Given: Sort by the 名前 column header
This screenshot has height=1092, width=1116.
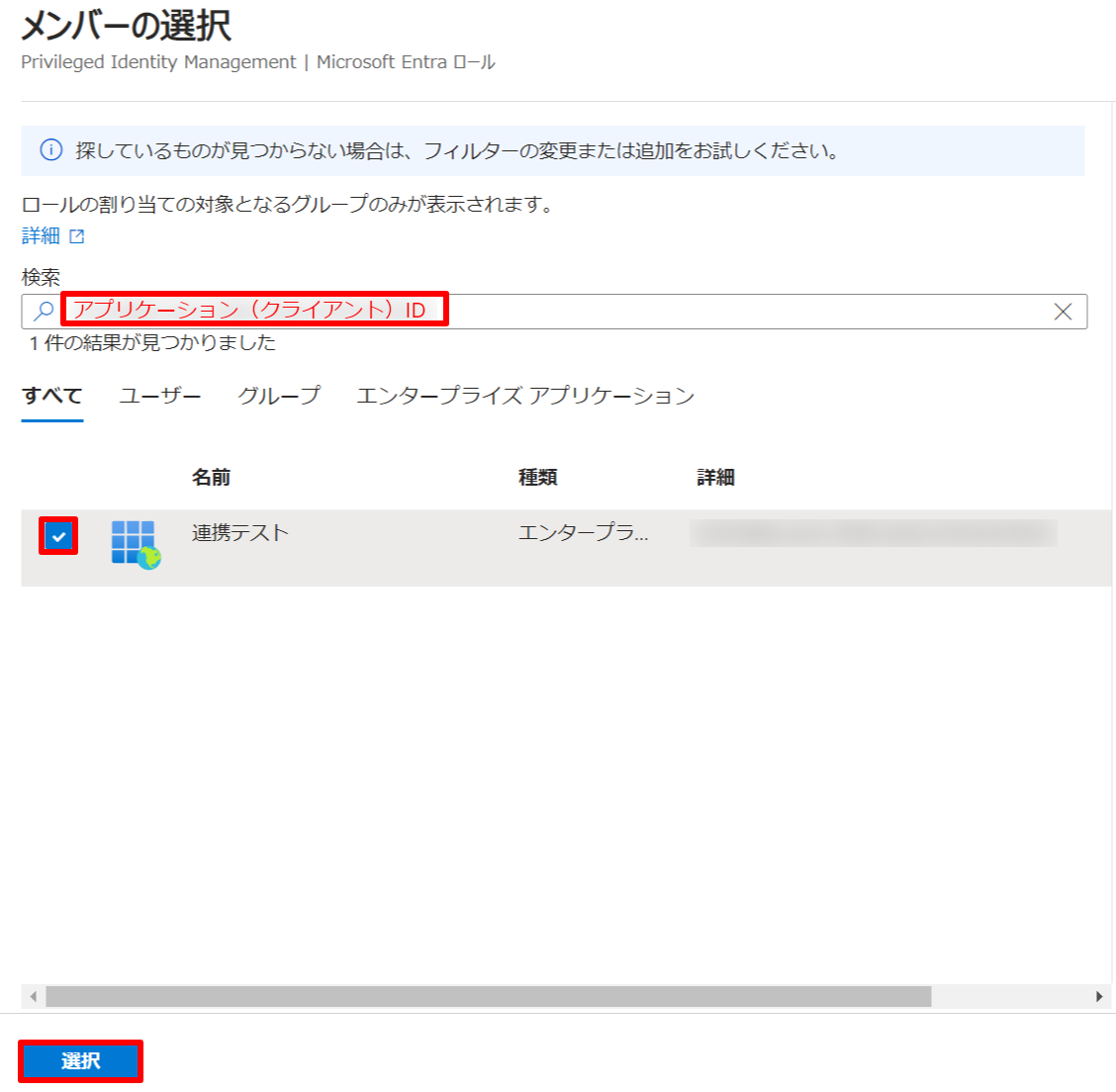Looking at the screenshot, I should pyautogui.click(x=211, y=477).
